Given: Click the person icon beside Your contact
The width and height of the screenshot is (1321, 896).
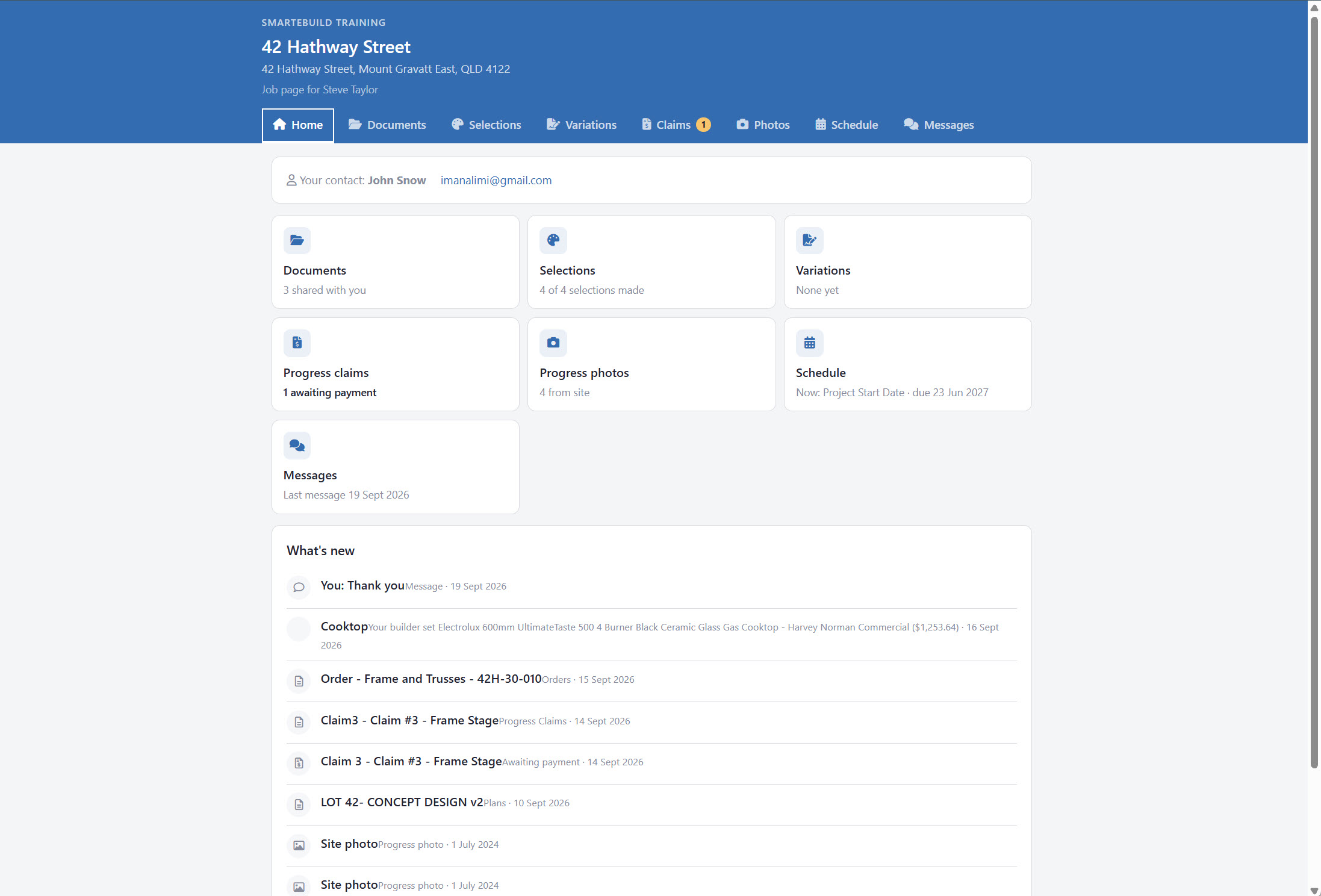Looking at the screenshot, I should point(291,180).
